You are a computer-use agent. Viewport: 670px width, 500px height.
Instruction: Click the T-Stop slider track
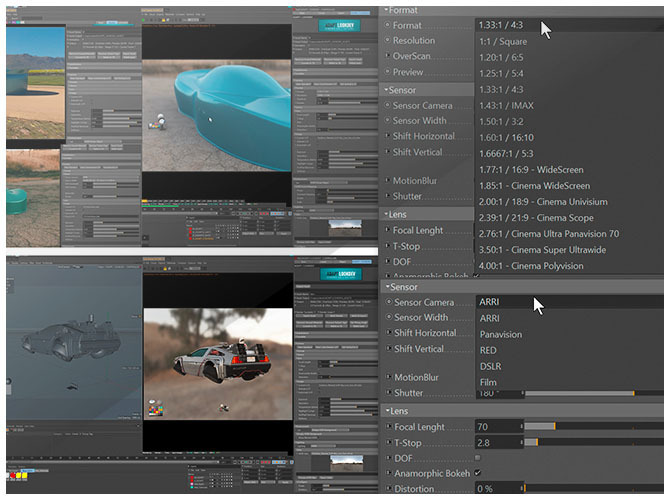594,442
